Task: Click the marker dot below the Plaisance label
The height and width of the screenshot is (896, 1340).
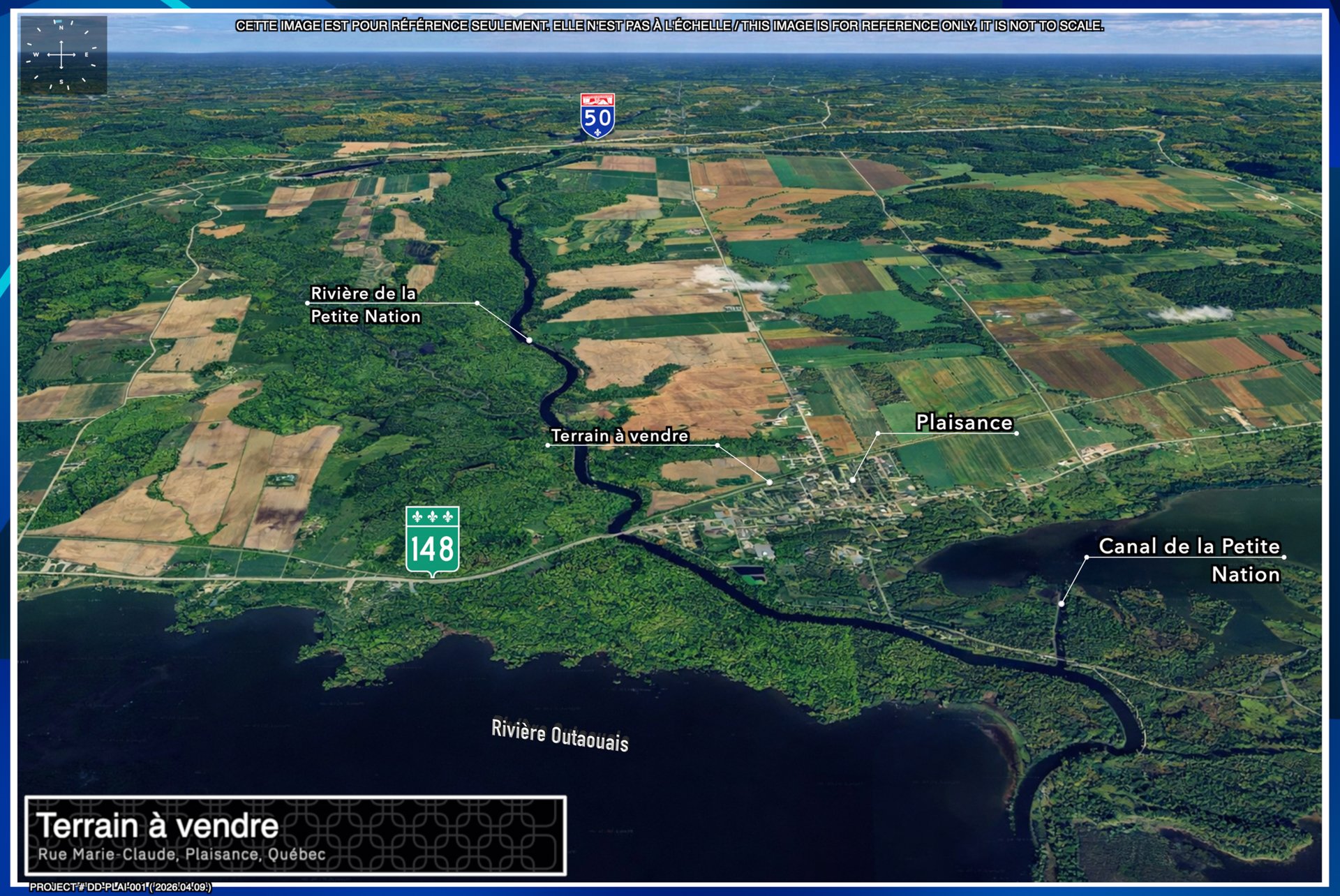Action: click(x=852, y=480)
